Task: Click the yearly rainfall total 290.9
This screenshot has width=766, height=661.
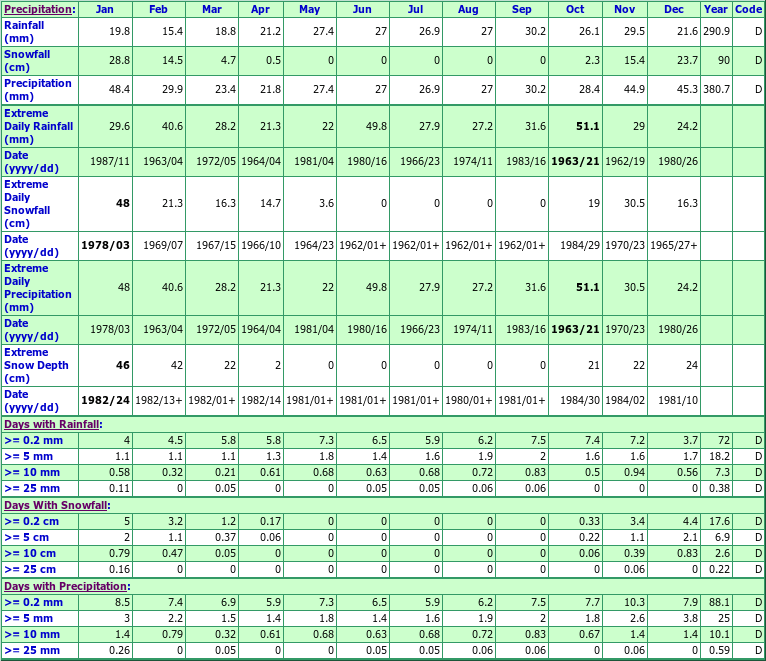Action: tap(716, 31)
